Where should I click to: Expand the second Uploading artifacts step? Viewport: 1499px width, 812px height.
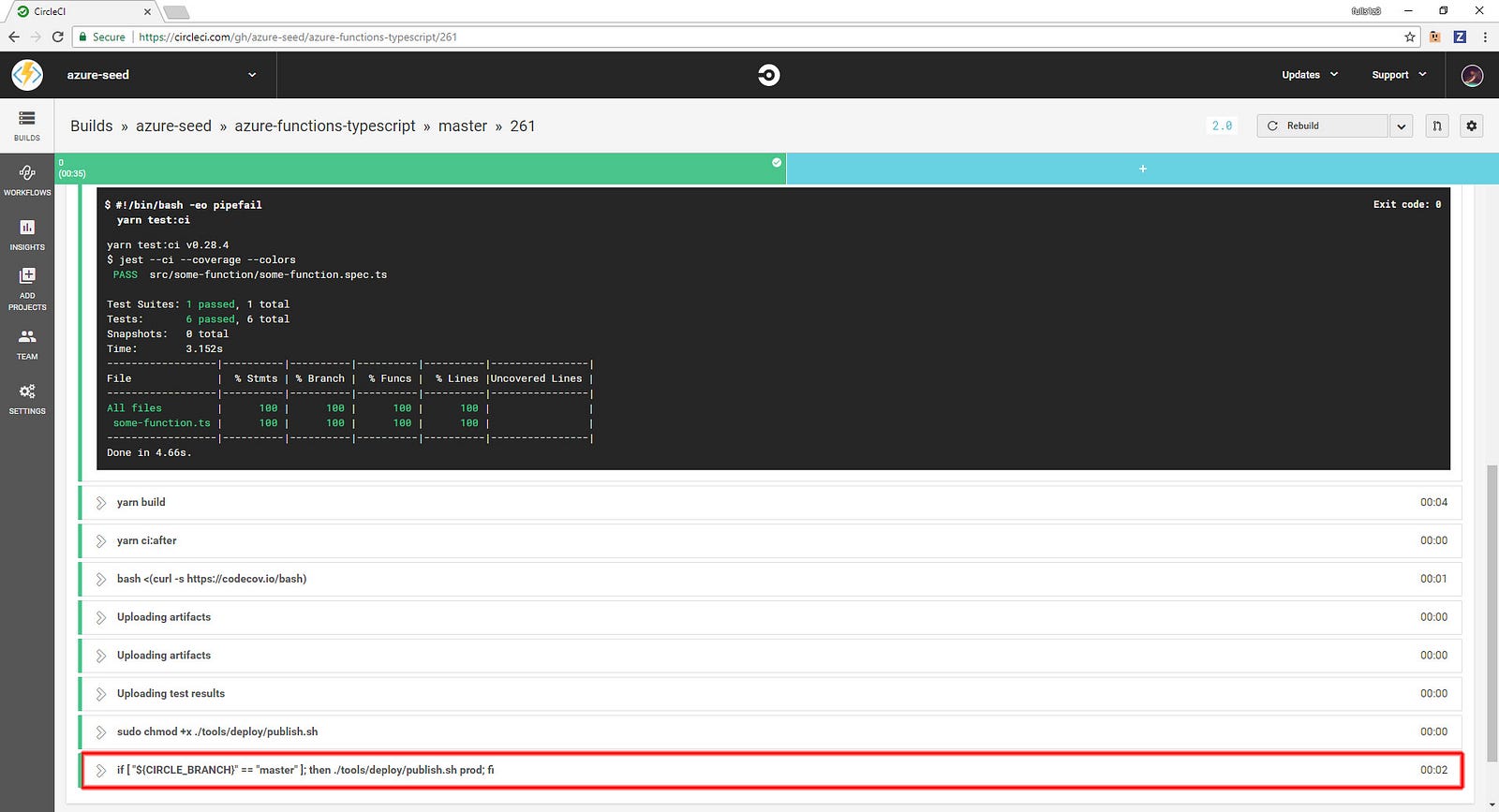point(770,656)
